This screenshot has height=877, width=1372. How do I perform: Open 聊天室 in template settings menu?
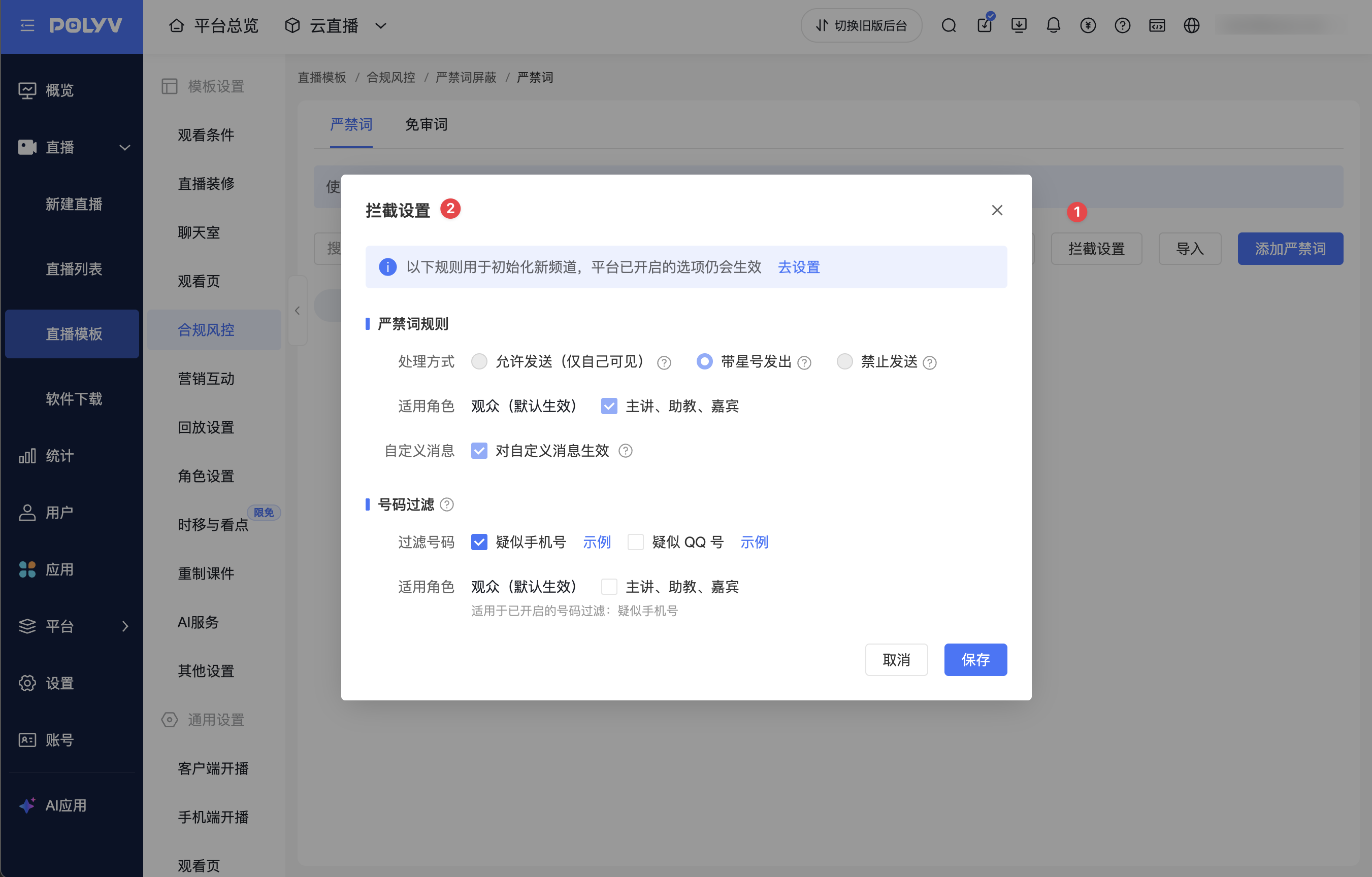(x=199, y=232)
